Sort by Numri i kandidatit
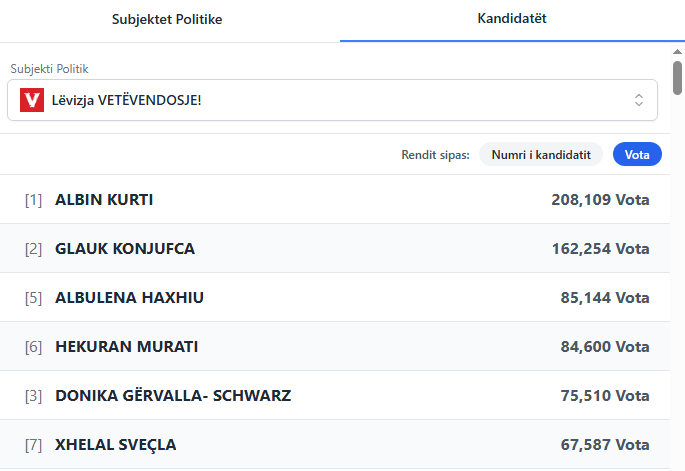The height and width of the screenshot is (471, 685). [541, 154]
